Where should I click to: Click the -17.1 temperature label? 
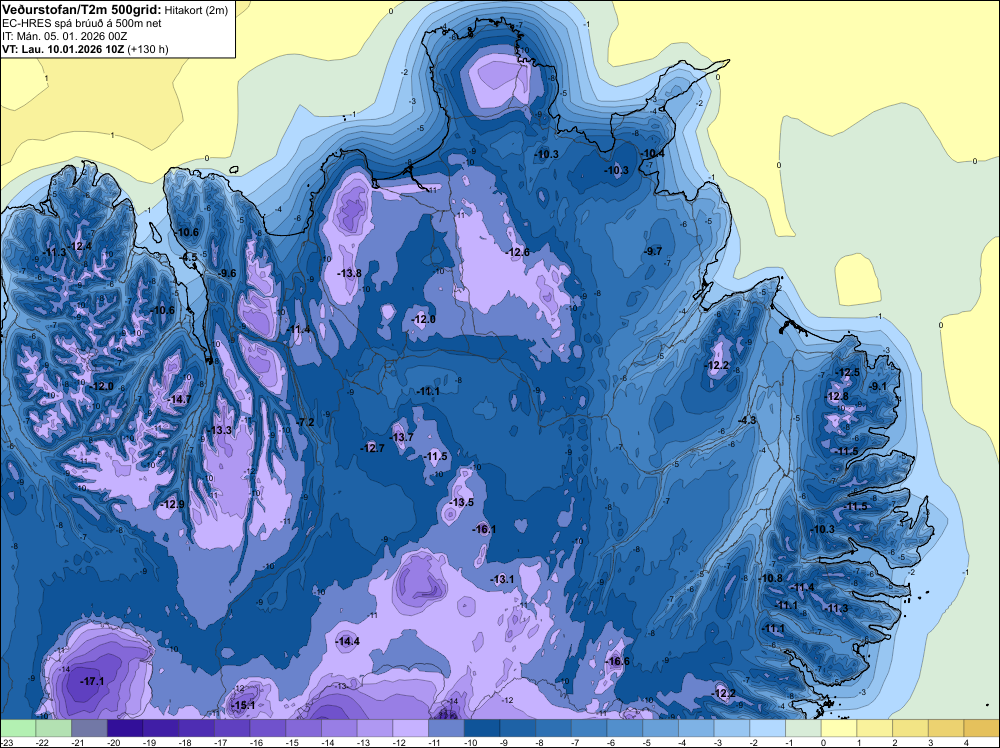tap(92, 682)
